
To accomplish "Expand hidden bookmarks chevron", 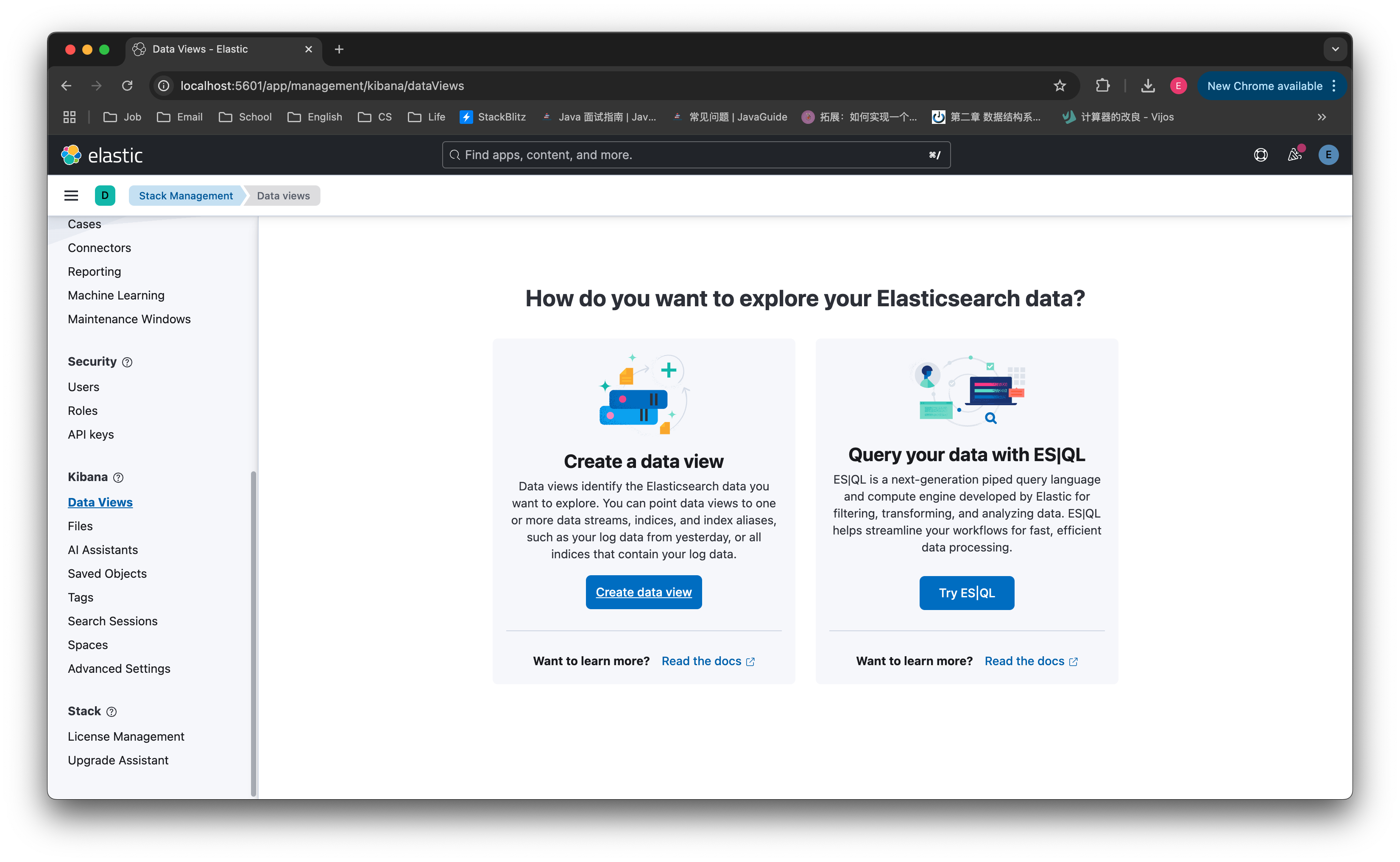I will pos(1322,117).
